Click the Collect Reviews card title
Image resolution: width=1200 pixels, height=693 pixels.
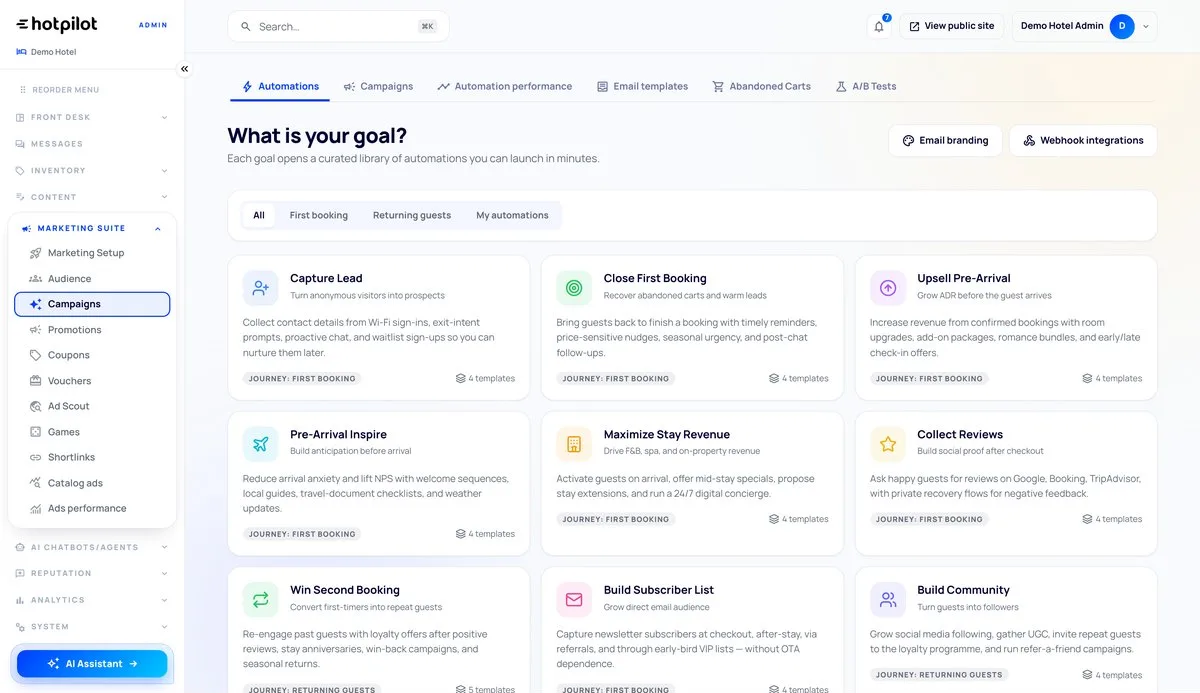pyautogui.click(x=960, y=434)
